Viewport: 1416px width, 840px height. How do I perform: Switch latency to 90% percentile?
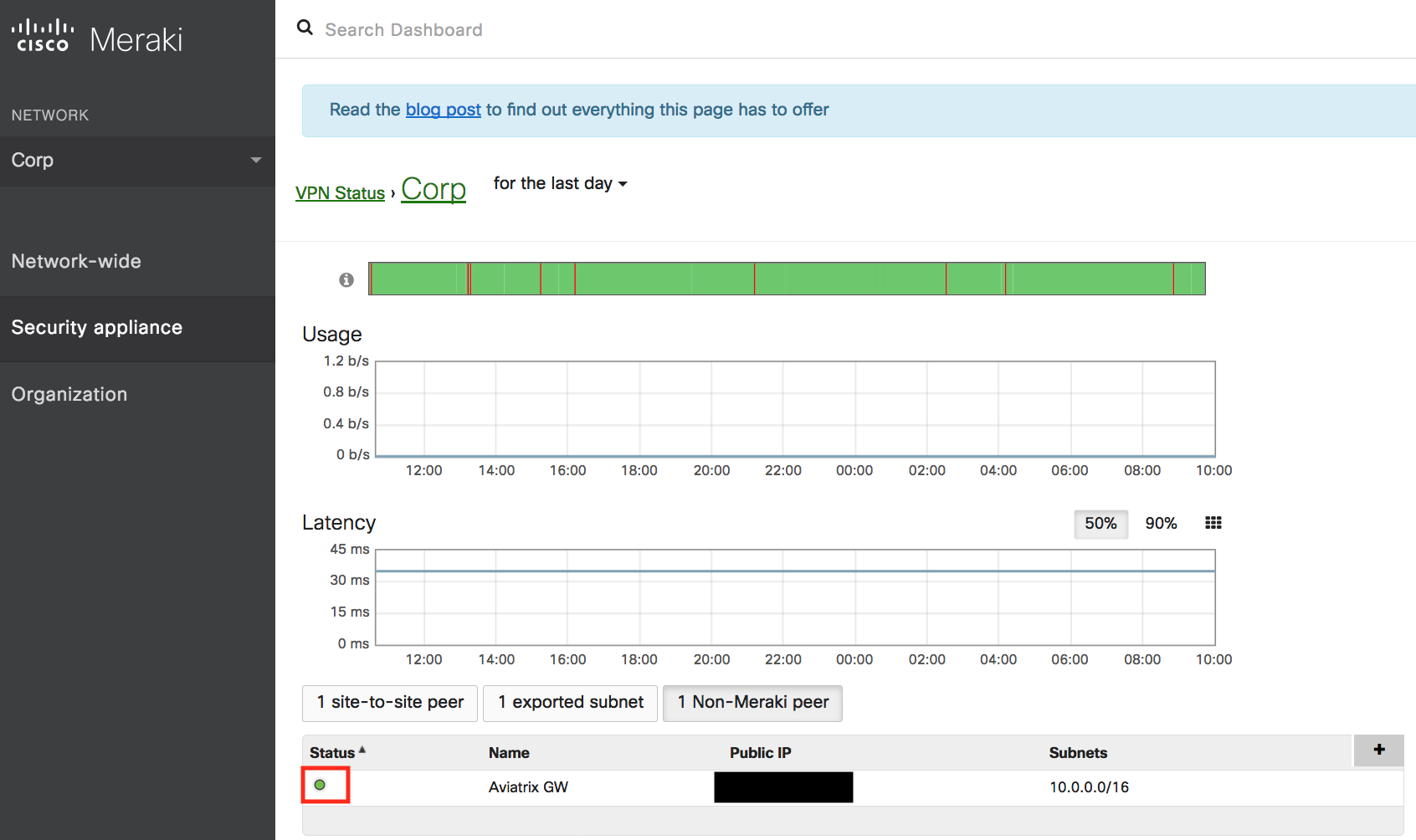pyautogui.click(x=1161, y=524)
